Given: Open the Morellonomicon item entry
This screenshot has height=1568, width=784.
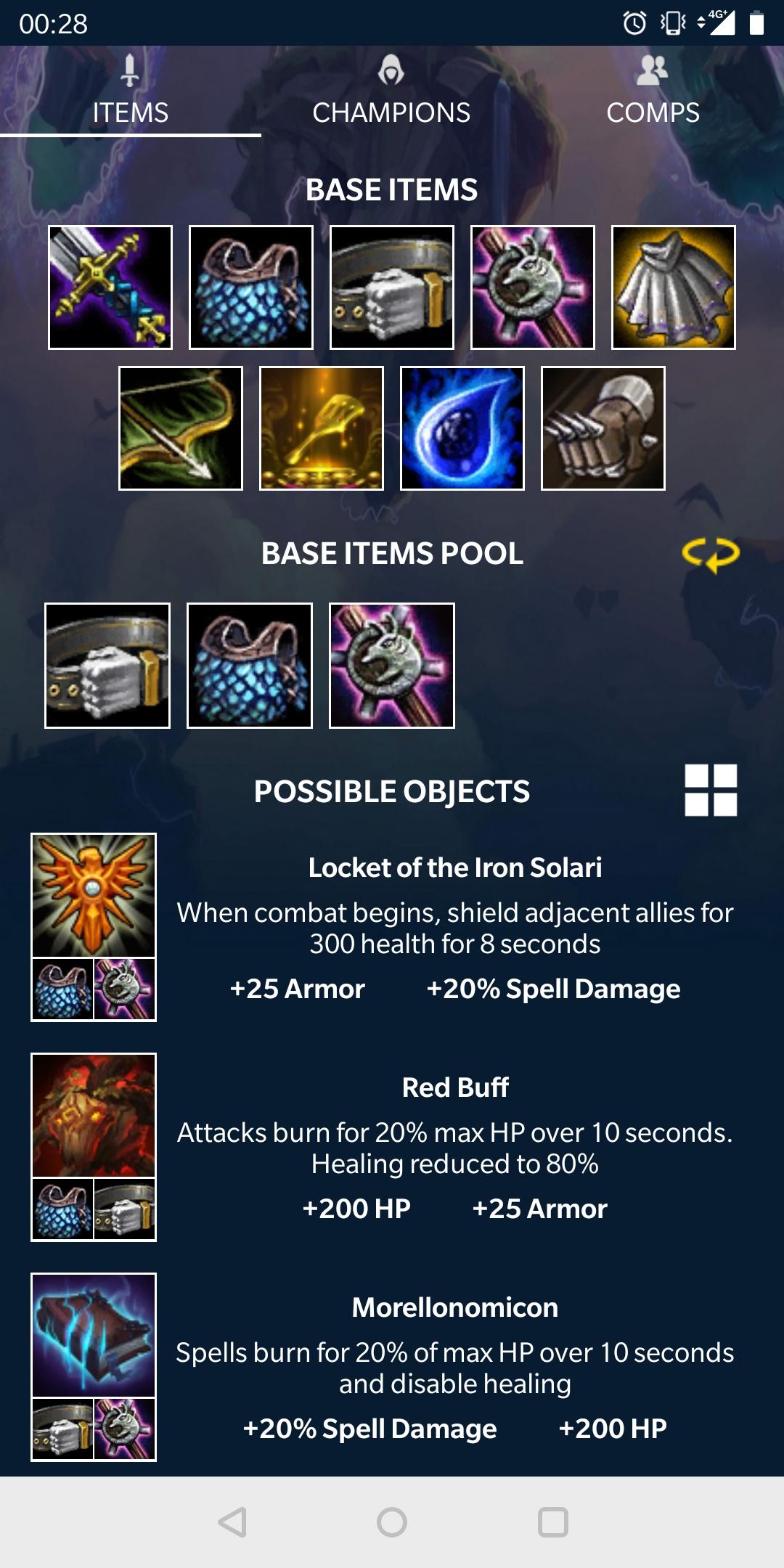Looking at the screenshot, I should 392,1367.
